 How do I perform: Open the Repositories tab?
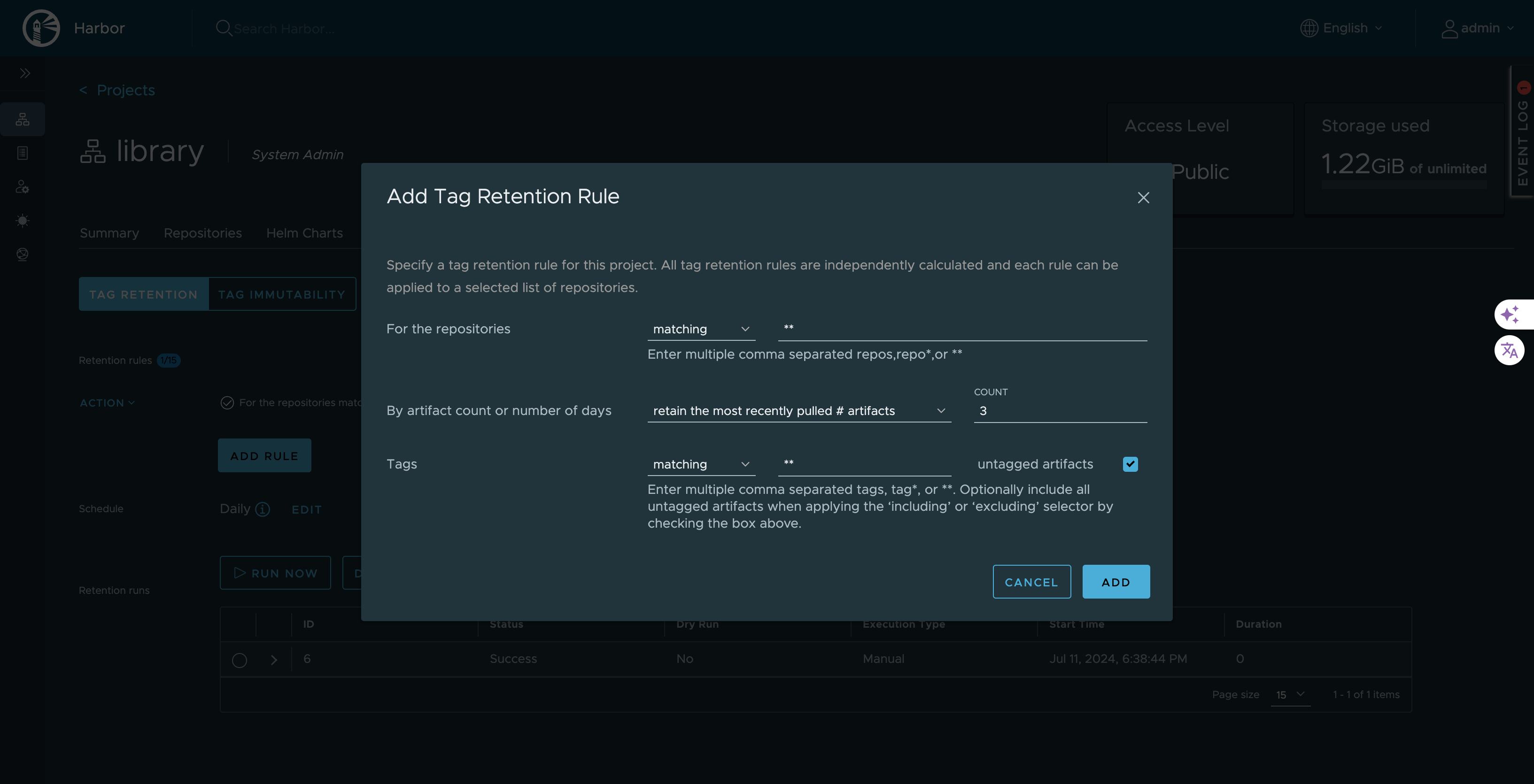click(x=202, y=233)
